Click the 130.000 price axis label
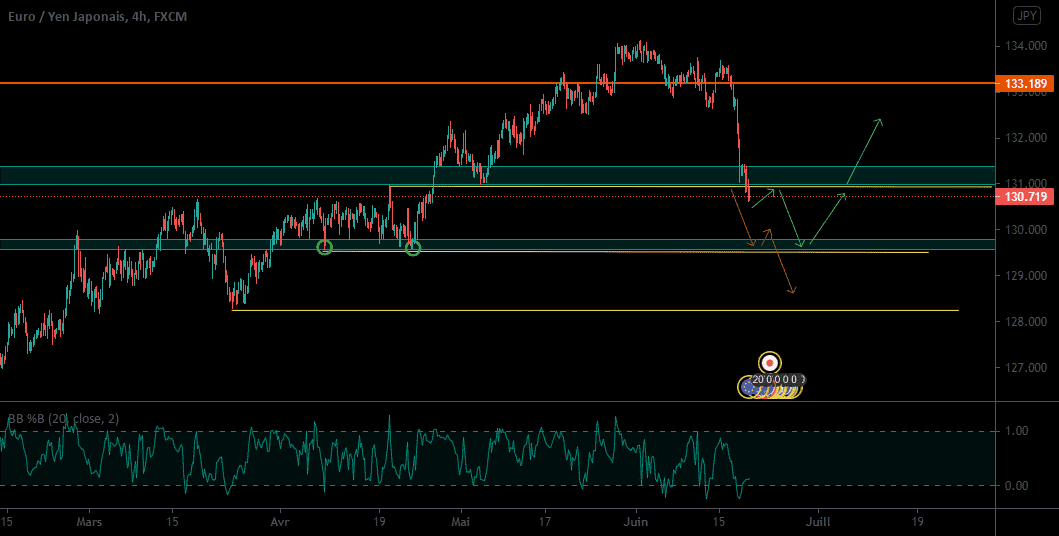 1026,230
